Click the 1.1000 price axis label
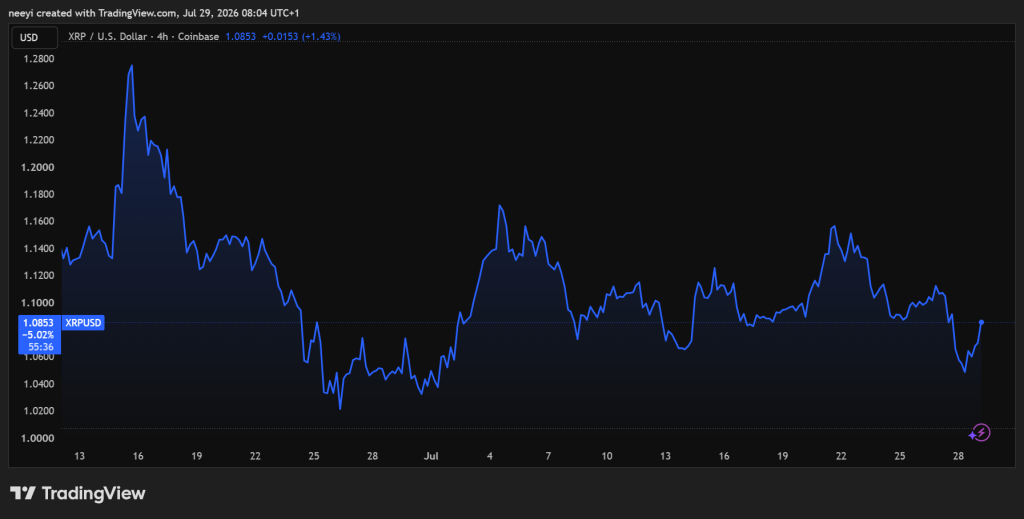Viewport: 1024px width, 519px height. click(x=39, y=303)
